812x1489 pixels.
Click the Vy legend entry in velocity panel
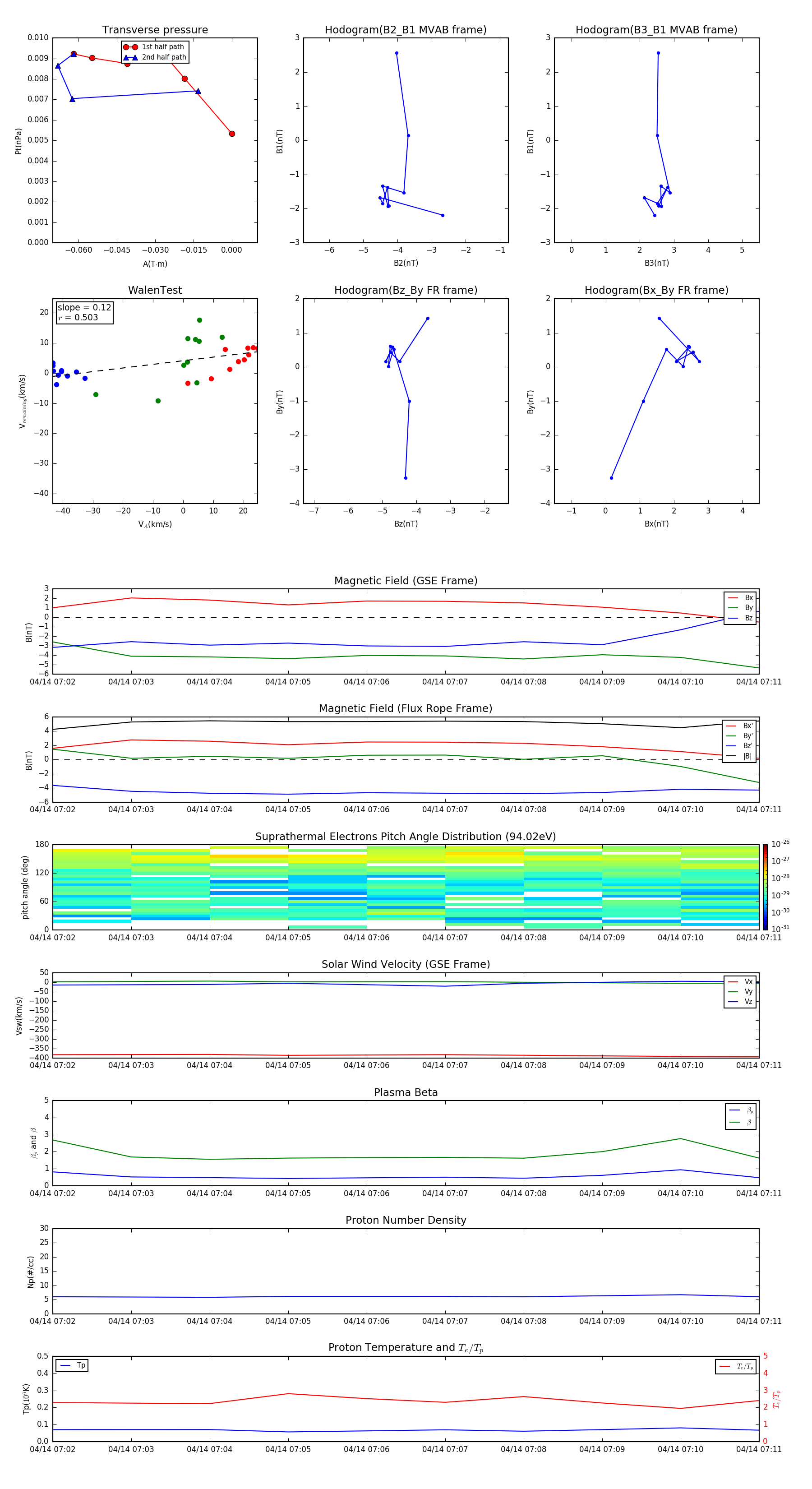740,991
